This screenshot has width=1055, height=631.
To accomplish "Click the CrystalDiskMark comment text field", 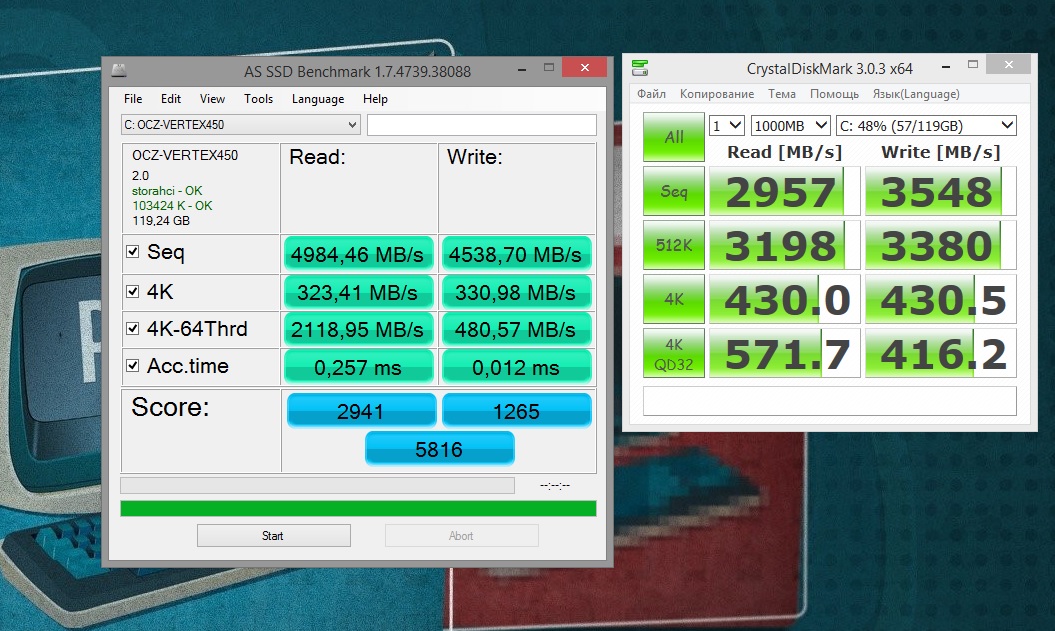I will click(829, 401).
